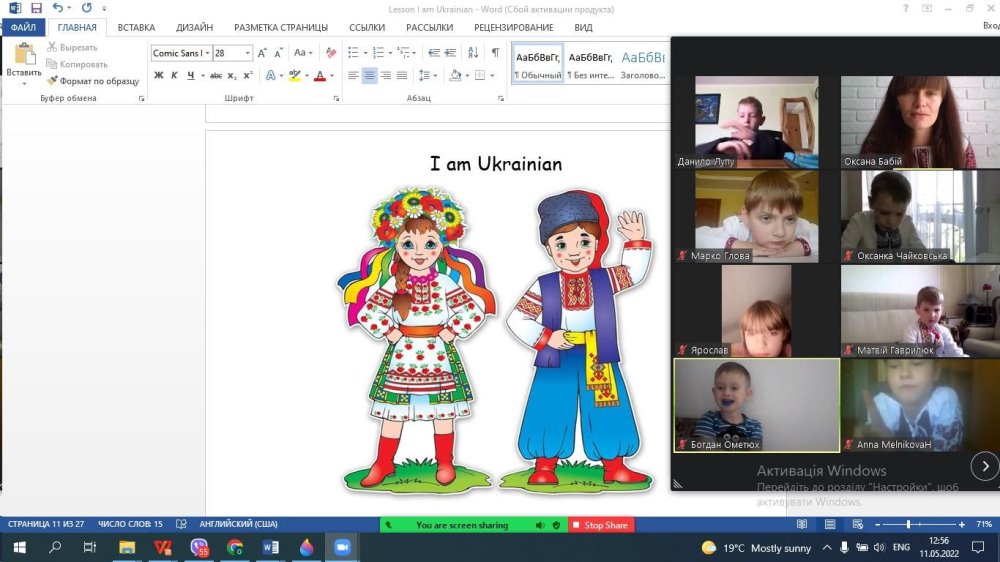Open the Change Case (Aa) dropdown
1000x562 pixels.
303,53
